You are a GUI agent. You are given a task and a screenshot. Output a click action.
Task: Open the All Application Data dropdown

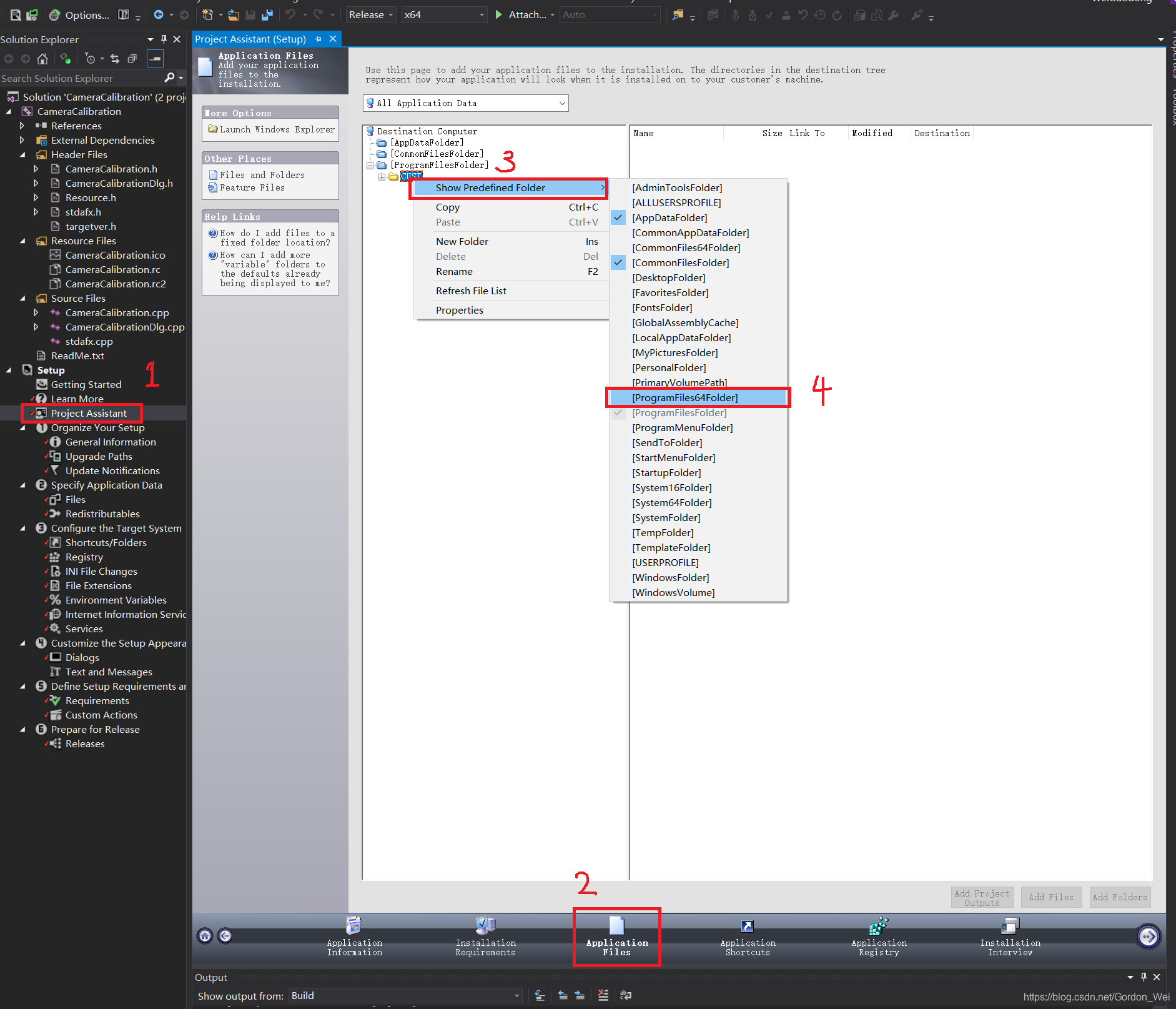click(x=466, y=103)
